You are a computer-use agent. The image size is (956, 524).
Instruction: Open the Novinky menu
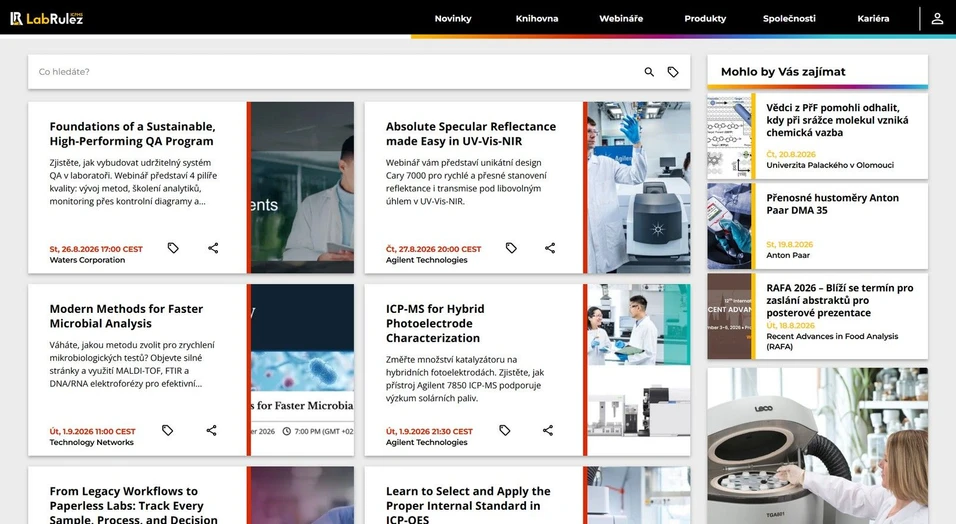(x=453, y=18)
